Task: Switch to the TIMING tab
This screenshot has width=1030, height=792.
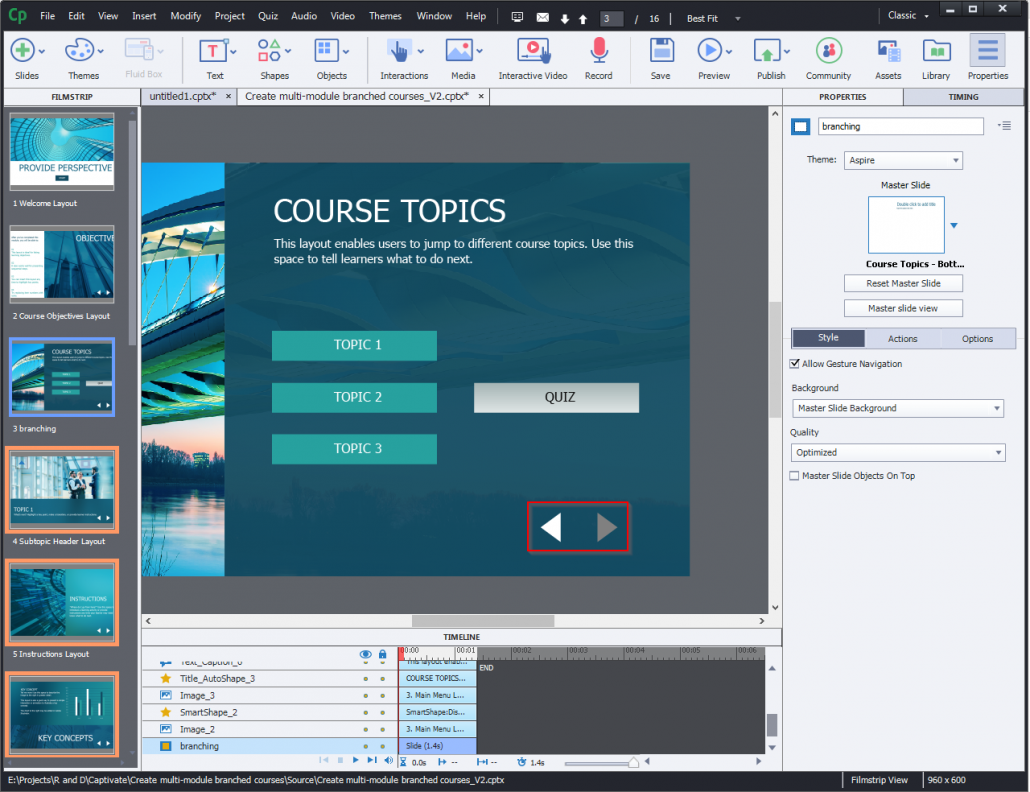Action: [964, 97]
